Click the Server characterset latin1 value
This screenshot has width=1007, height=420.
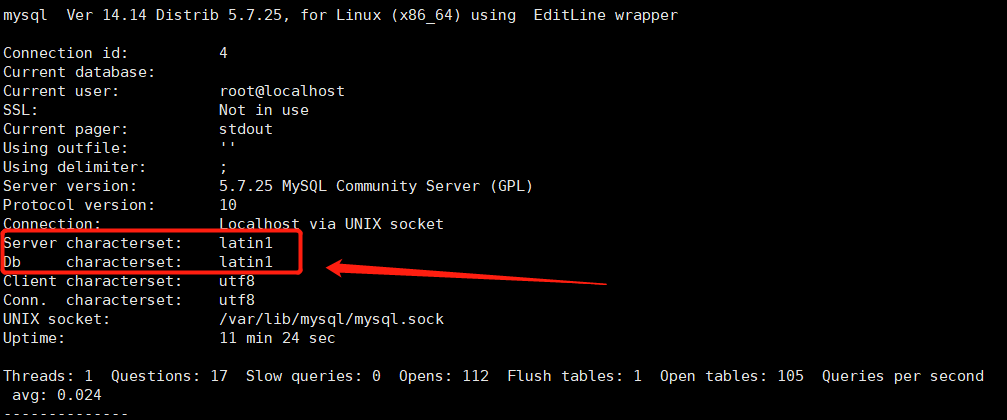click(245, 243)
